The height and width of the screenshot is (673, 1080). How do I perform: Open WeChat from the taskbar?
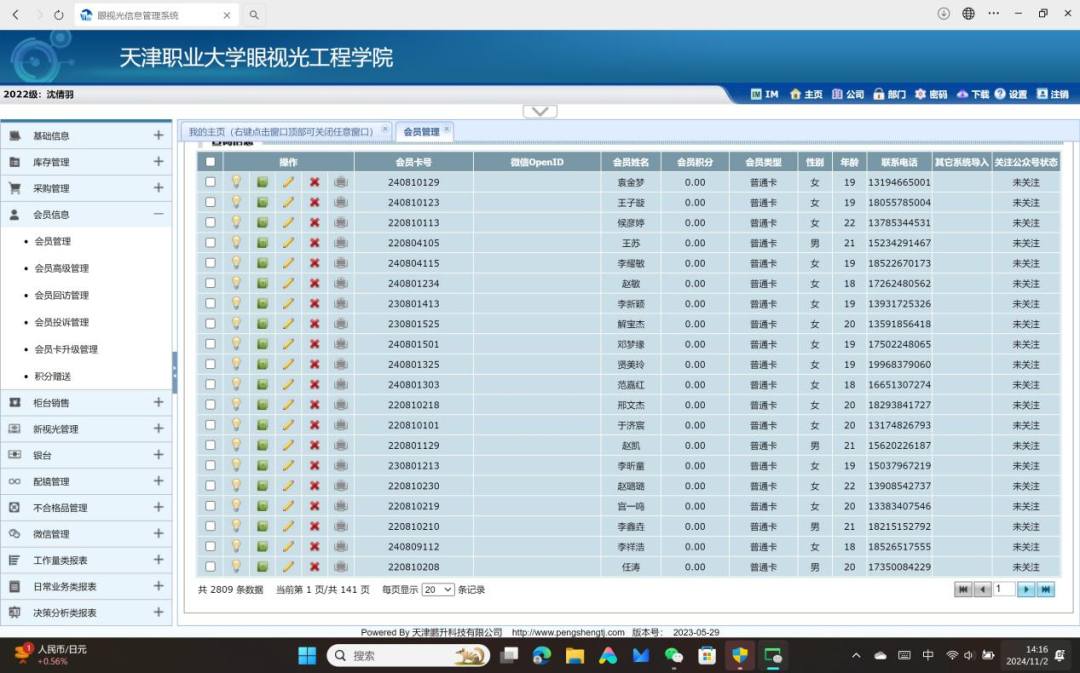tap(673, 655)
